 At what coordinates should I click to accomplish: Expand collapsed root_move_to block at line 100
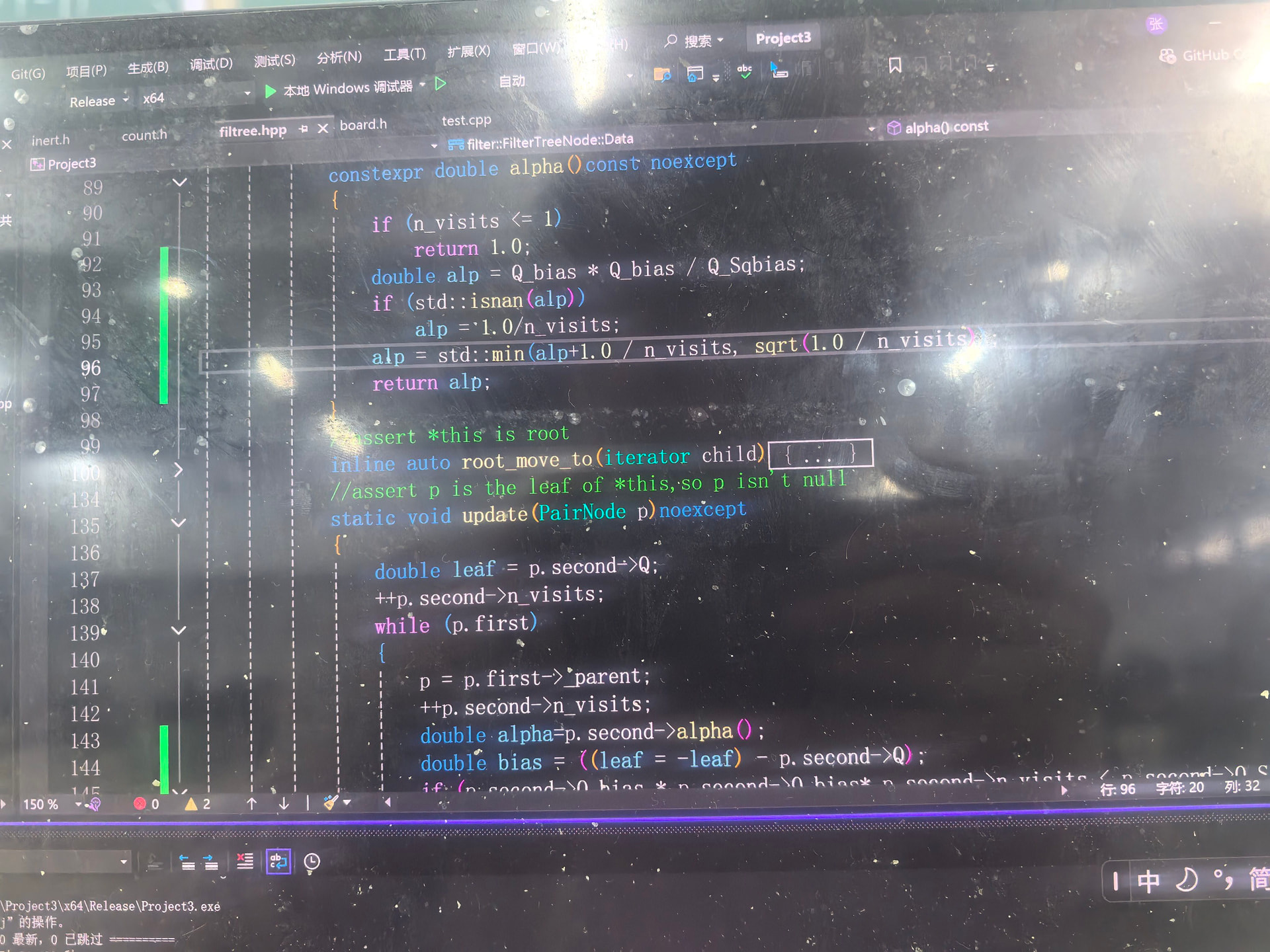178,470
